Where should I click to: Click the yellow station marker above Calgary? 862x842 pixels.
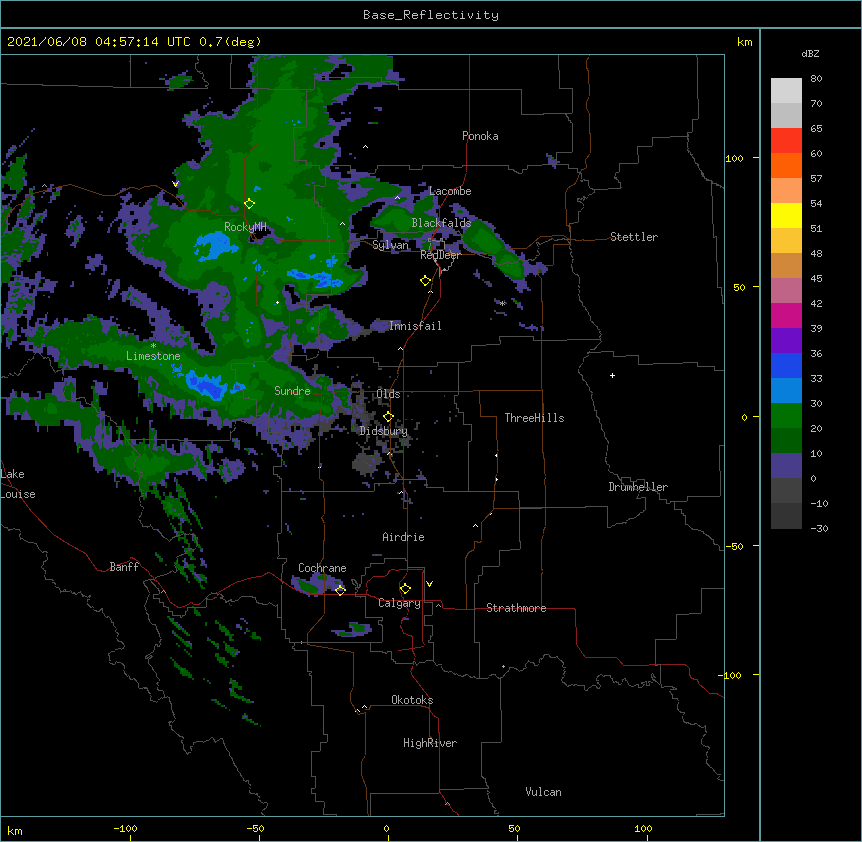[405, 589]
